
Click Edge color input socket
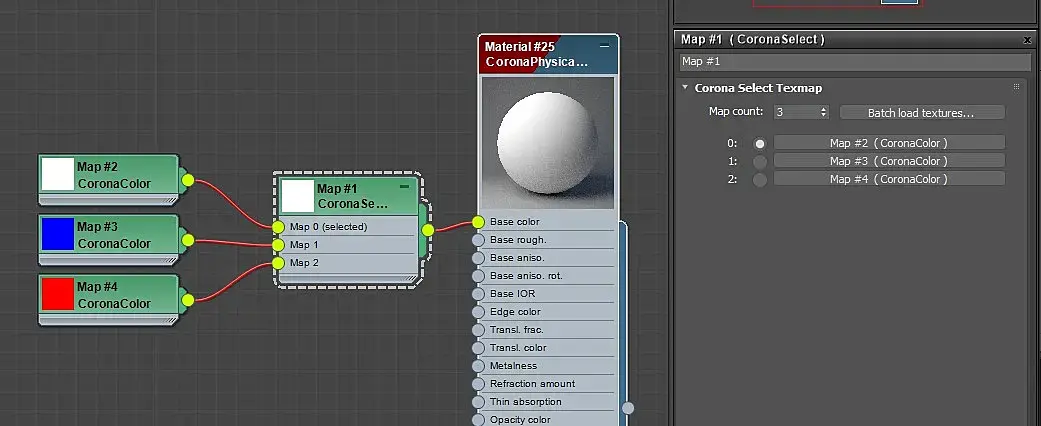(x=478, y=311)
